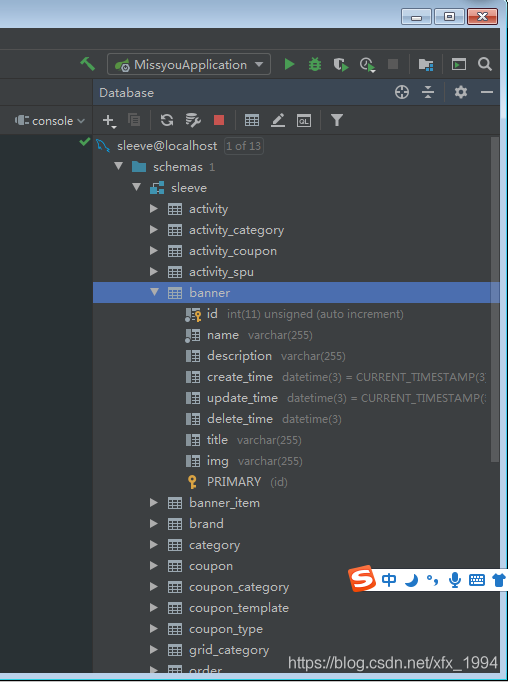508x682 pixels.
Task: Collapse the schemas folder
Action: pyautogui.click(x=118, y=166)
